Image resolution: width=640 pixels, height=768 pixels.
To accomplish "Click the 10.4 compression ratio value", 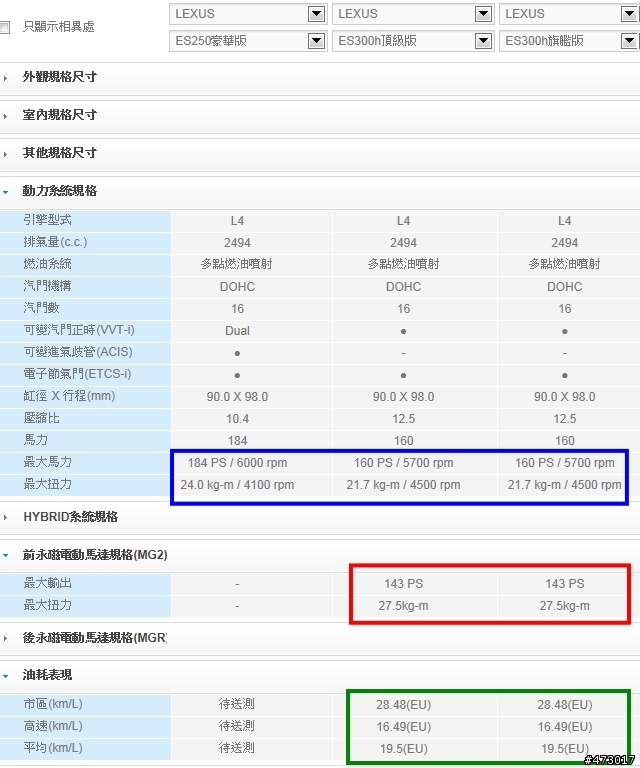I will 237,419.
